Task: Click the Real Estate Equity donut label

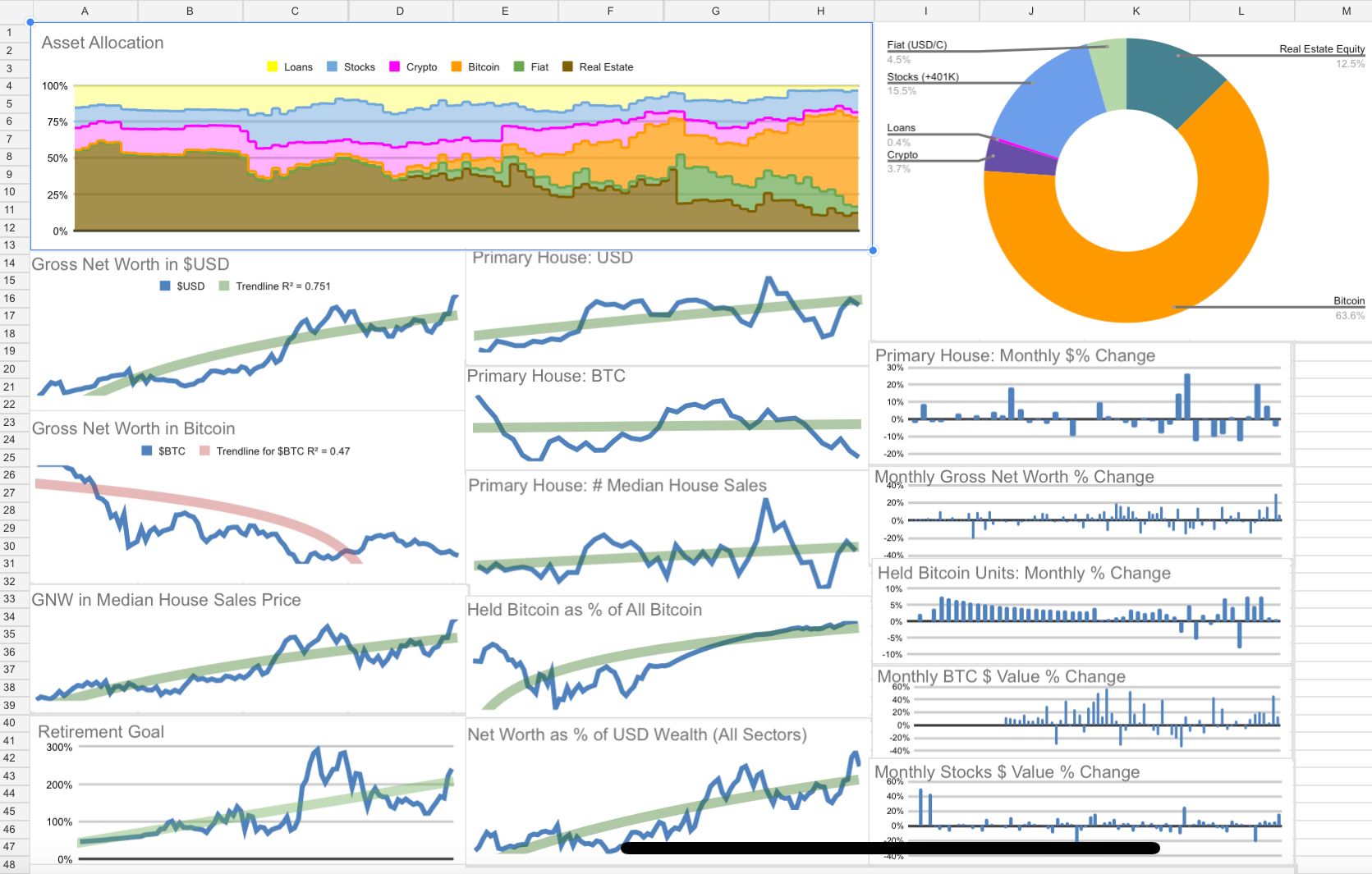Action: [1321, 49]
